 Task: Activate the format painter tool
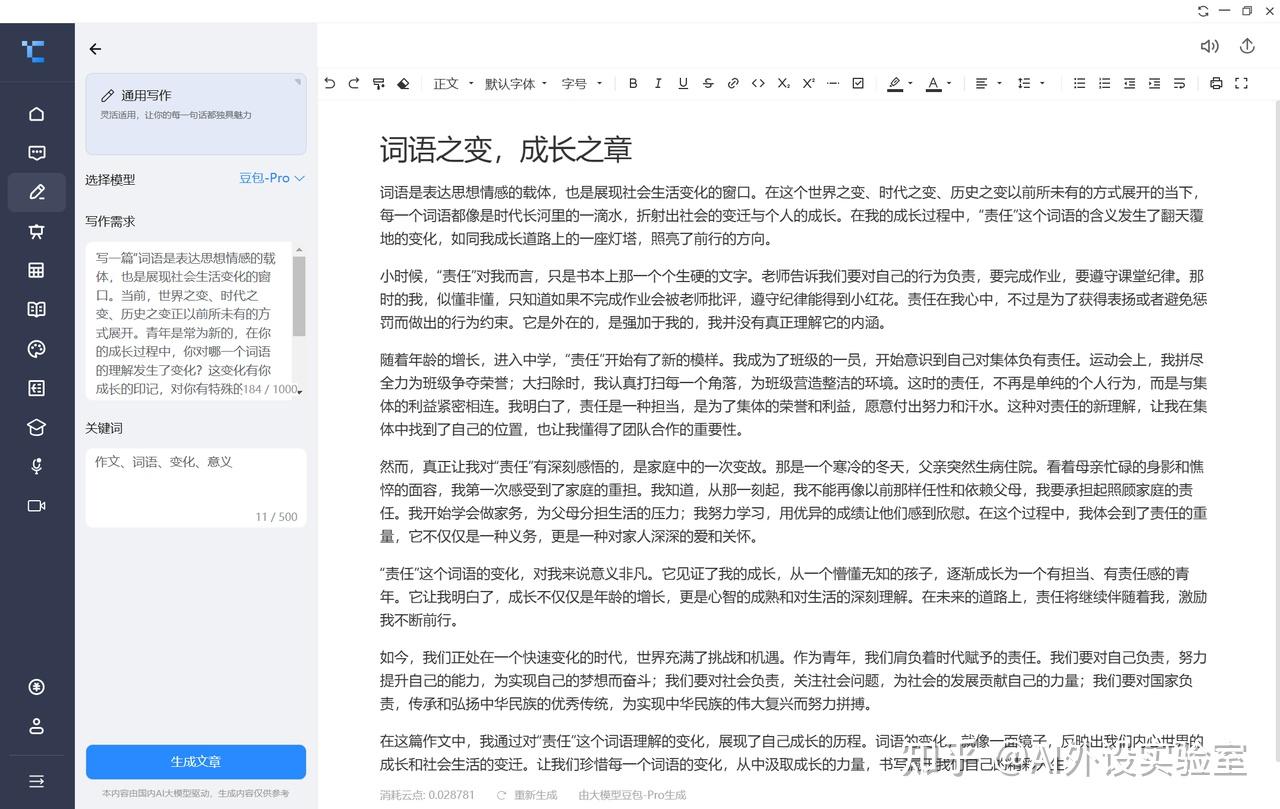[x=378, y=84]
